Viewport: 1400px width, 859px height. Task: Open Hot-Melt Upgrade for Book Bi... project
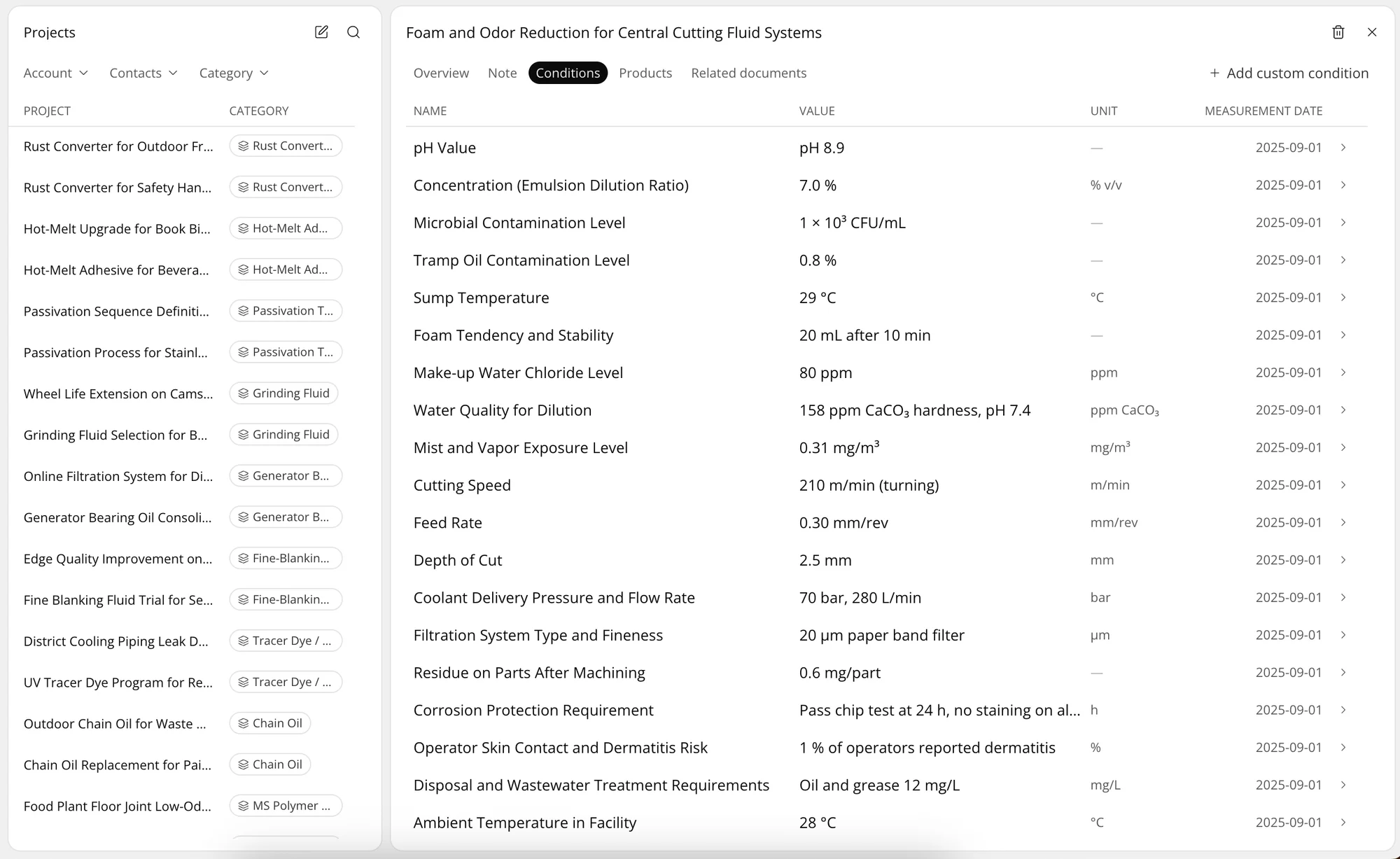[x=117, y=229]
